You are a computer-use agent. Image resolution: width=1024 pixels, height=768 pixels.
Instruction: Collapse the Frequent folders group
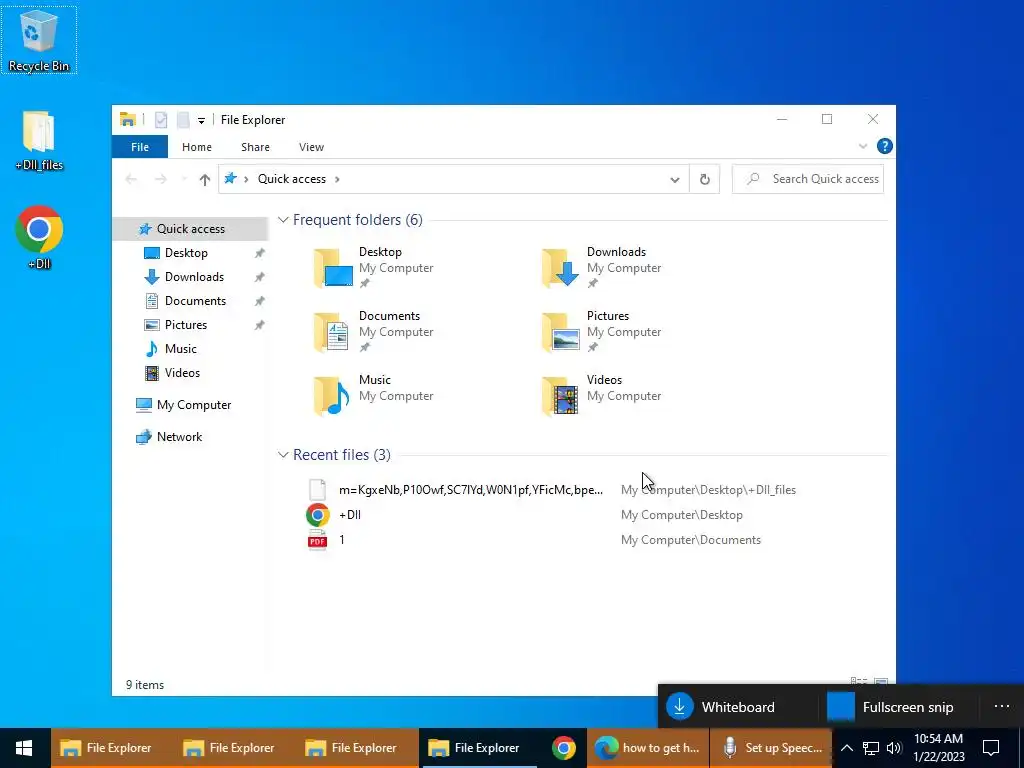point(283,220)
